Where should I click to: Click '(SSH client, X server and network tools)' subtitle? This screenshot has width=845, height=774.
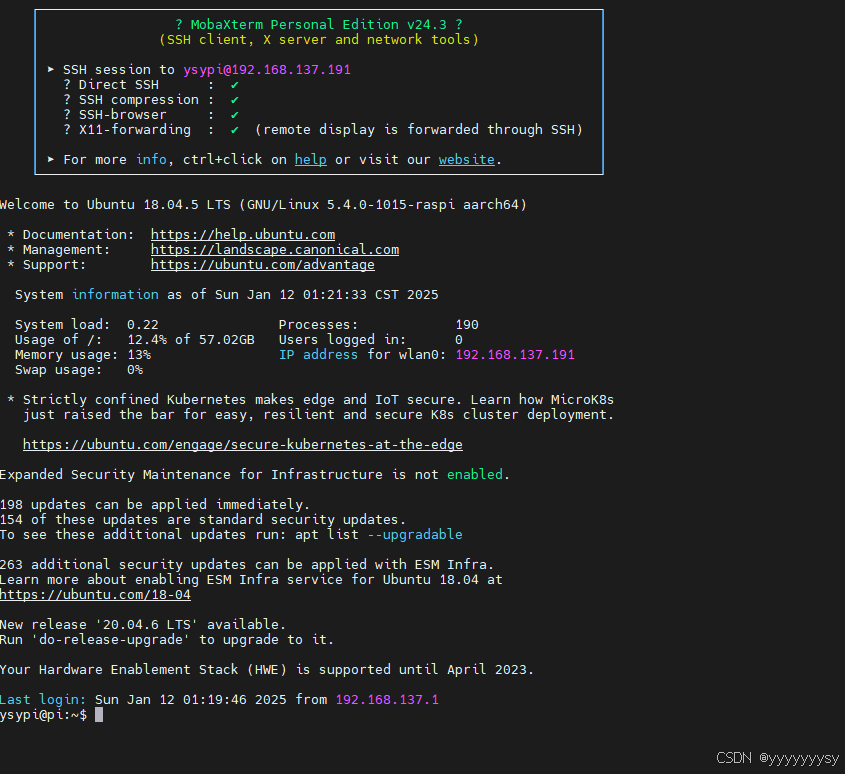(x=318, y=40)
